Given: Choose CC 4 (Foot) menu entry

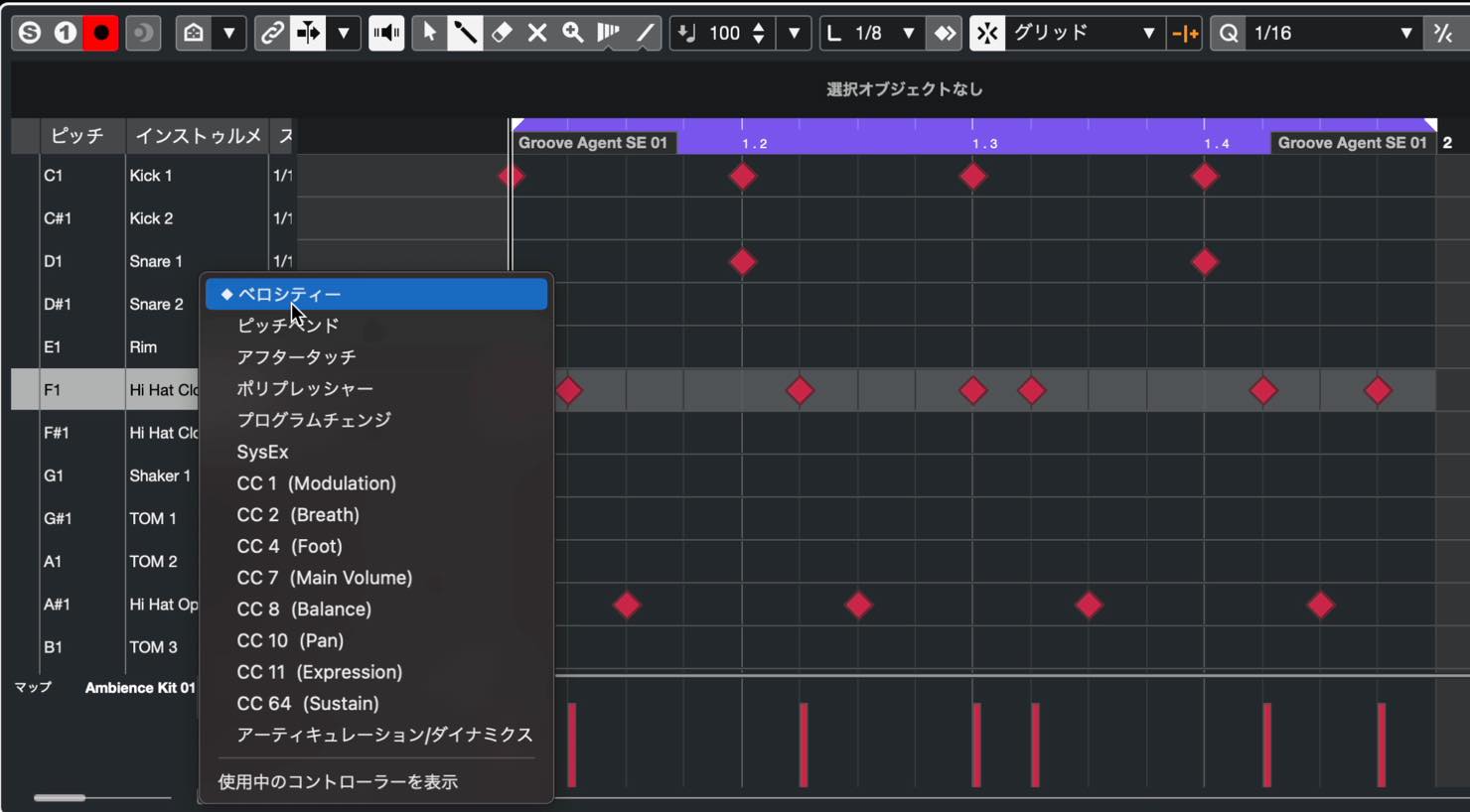Looking at the screenshot, I should coord(376,546).
